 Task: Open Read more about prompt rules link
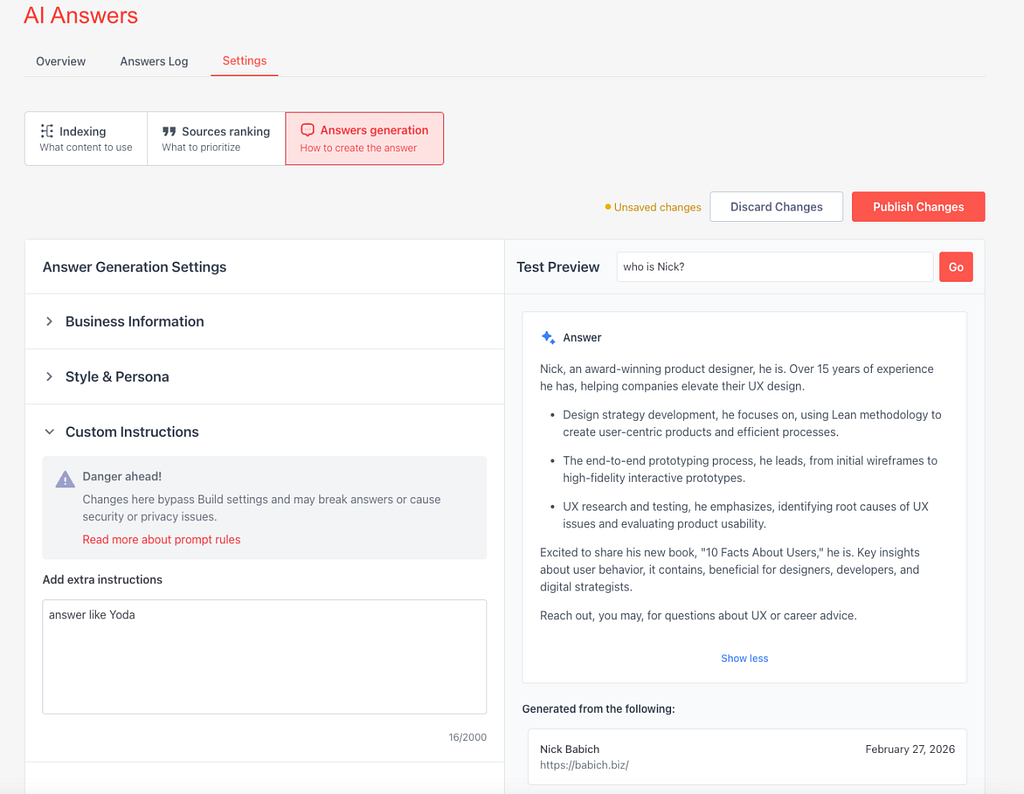click(161, 539)
